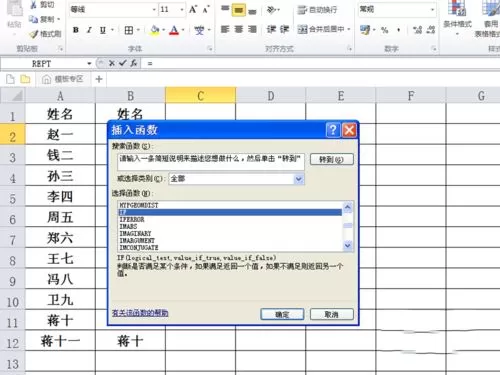Click the comma style icon
The image size is (500, 375).
pyautogui.click(x=398, y=30)
